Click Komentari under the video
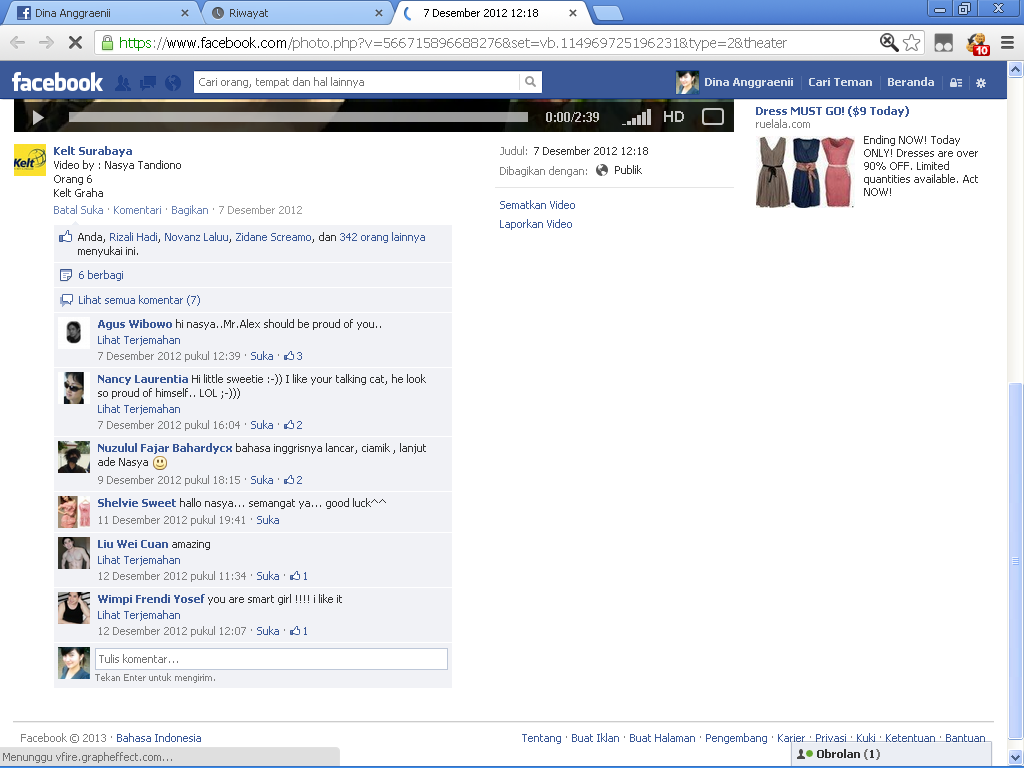Screen dimensions: 1024x768 click(x=137, y=210)
